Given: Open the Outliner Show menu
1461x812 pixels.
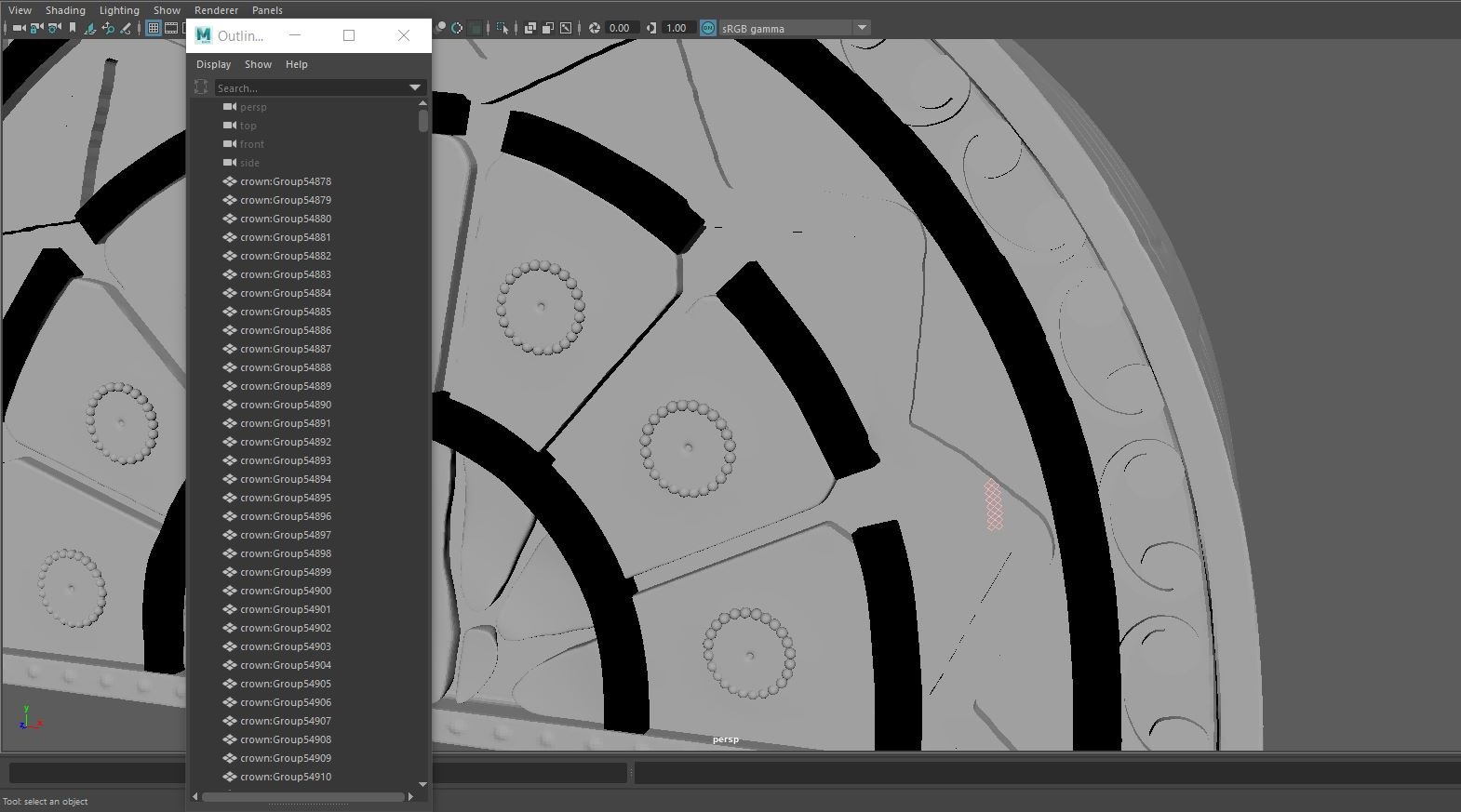Looking at the screenshot, I should [258, 64].
